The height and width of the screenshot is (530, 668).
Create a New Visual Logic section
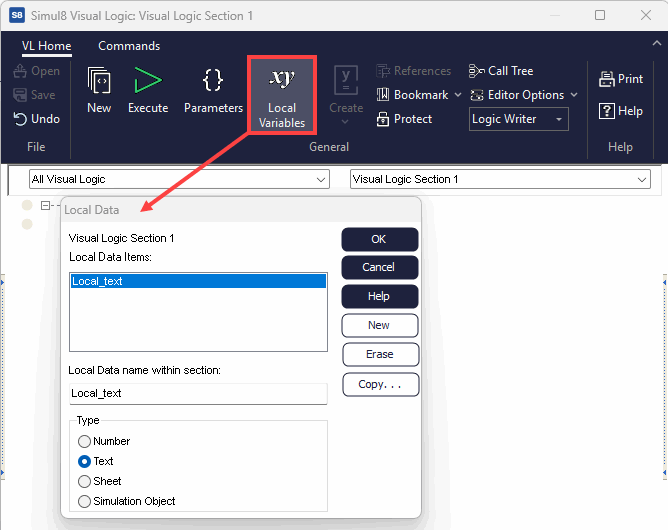point(99,90)
